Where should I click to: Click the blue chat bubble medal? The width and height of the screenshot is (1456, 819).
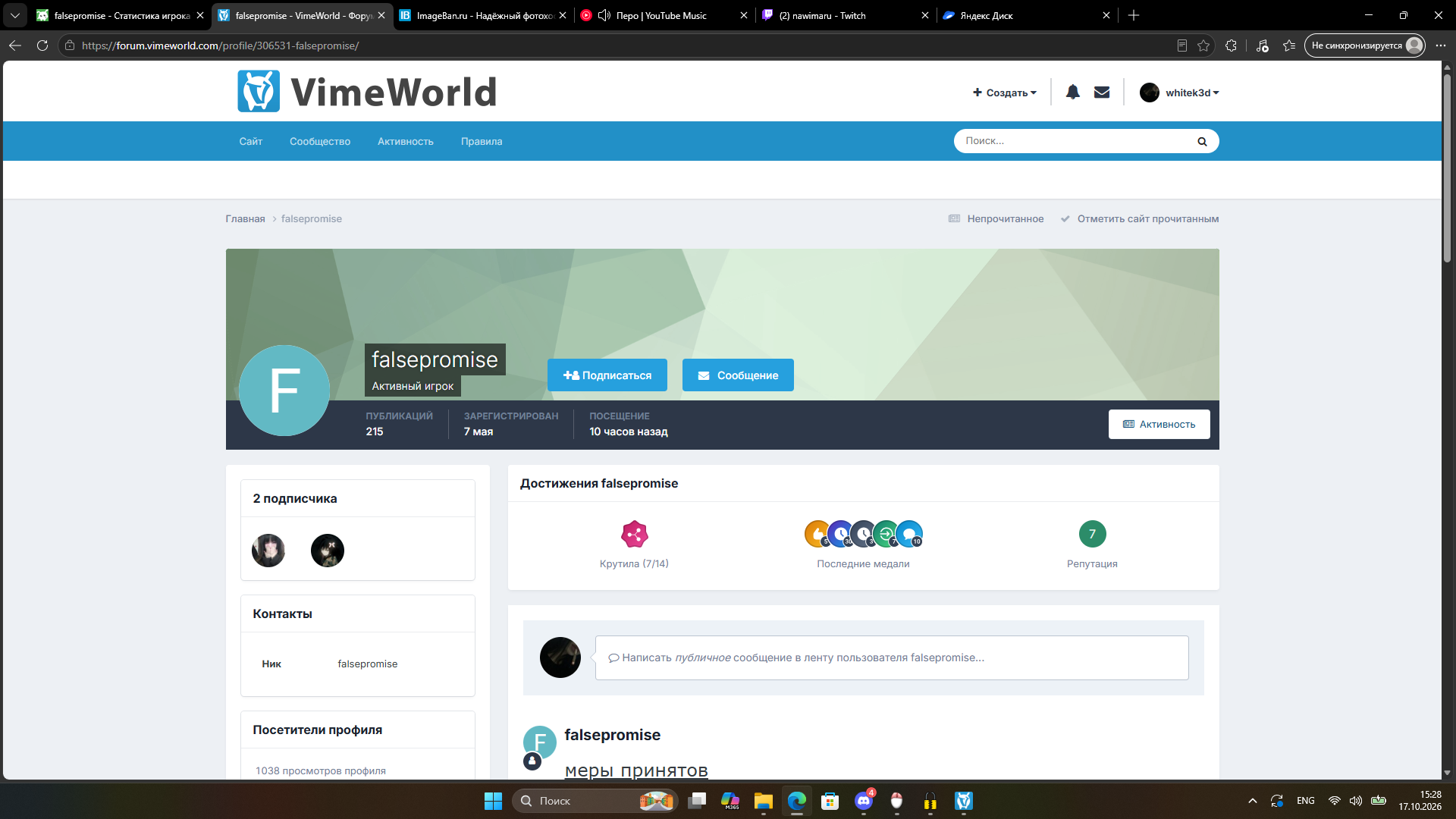pos(910,534)
